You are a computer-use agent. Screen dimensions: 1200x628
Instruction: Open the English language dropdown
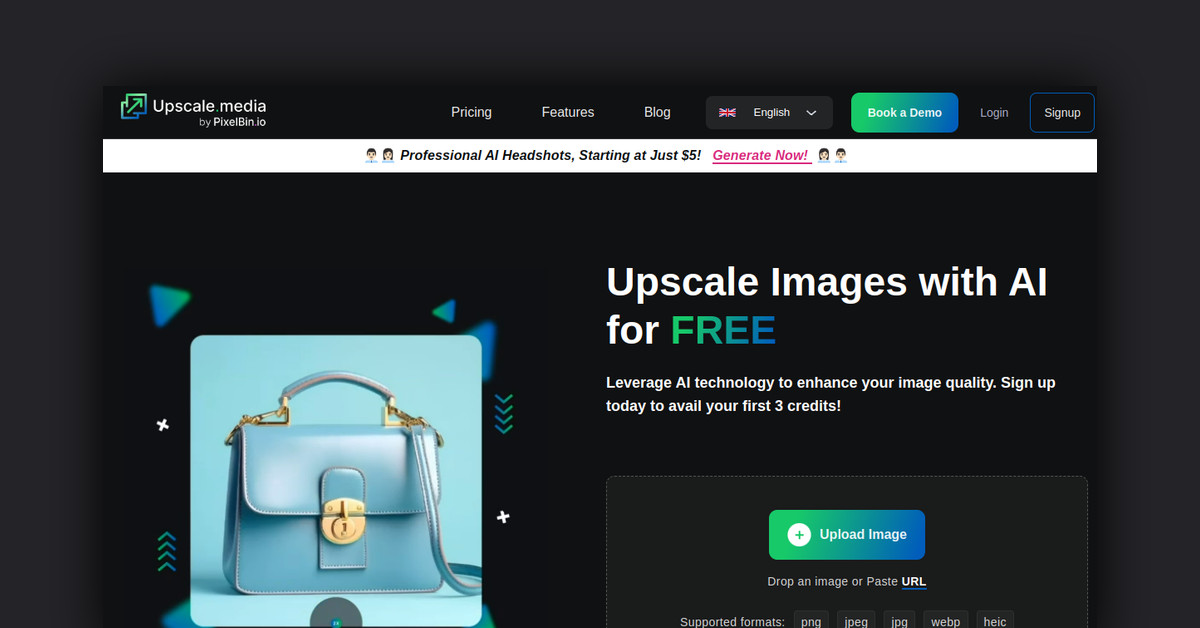click(769, 112)
